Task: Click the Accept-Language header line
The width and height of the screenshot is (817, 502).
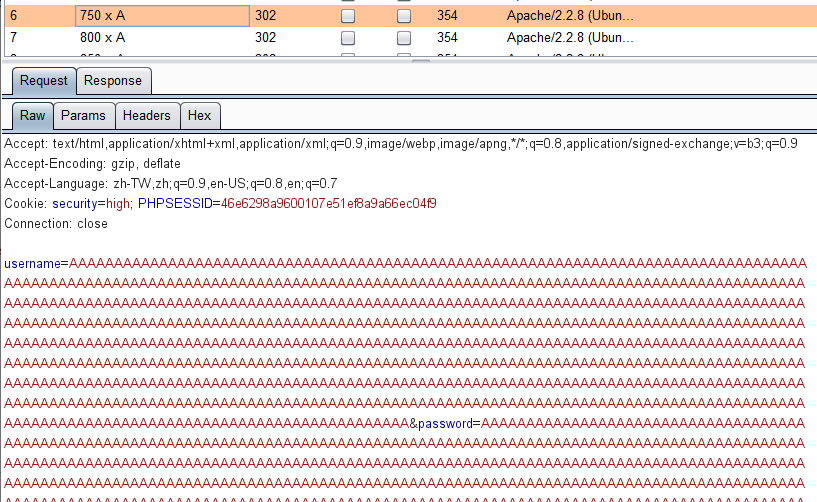Action: click(171, 183)
